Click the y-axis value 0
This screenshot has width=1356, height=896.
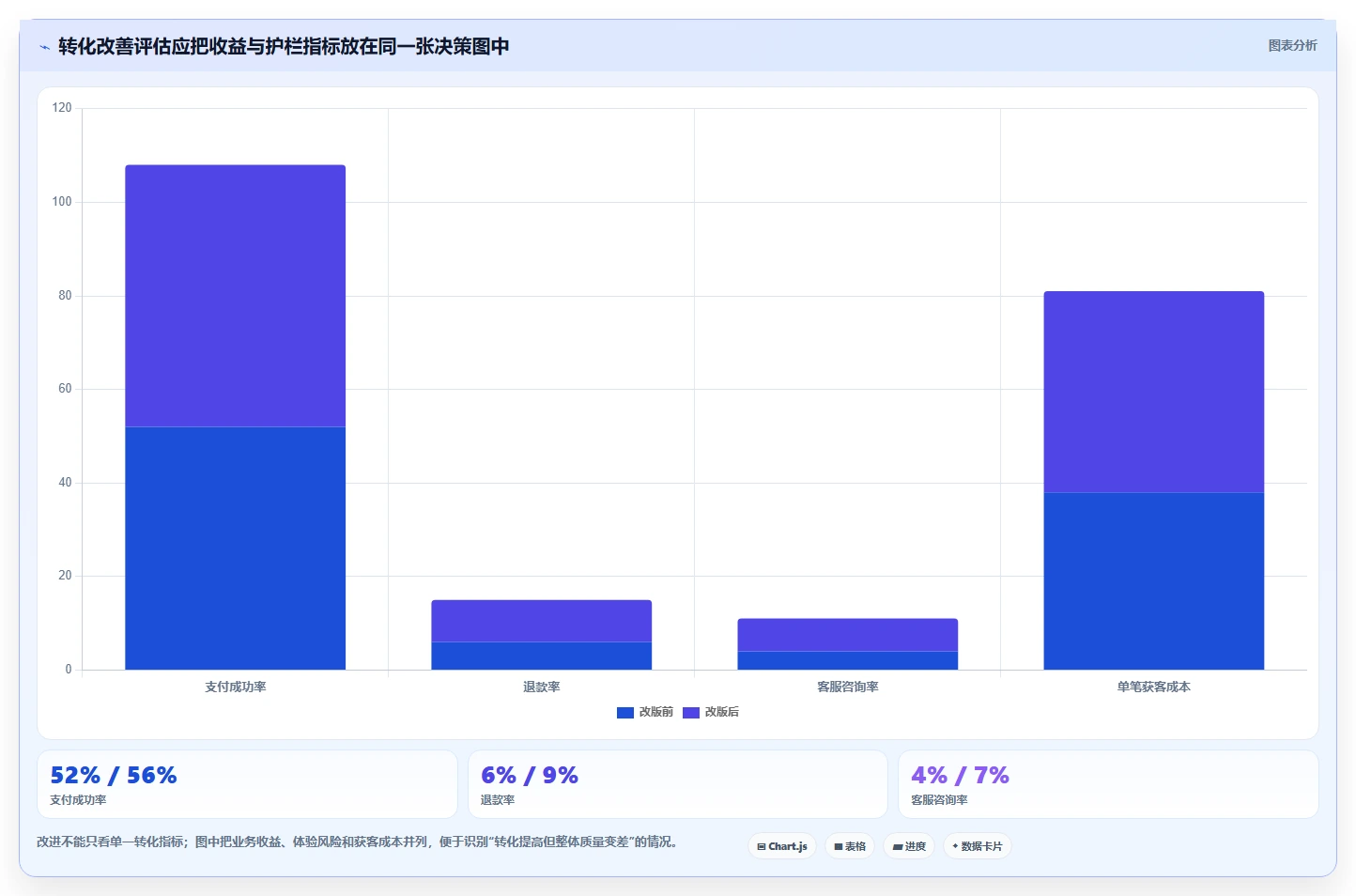point(68,670)
